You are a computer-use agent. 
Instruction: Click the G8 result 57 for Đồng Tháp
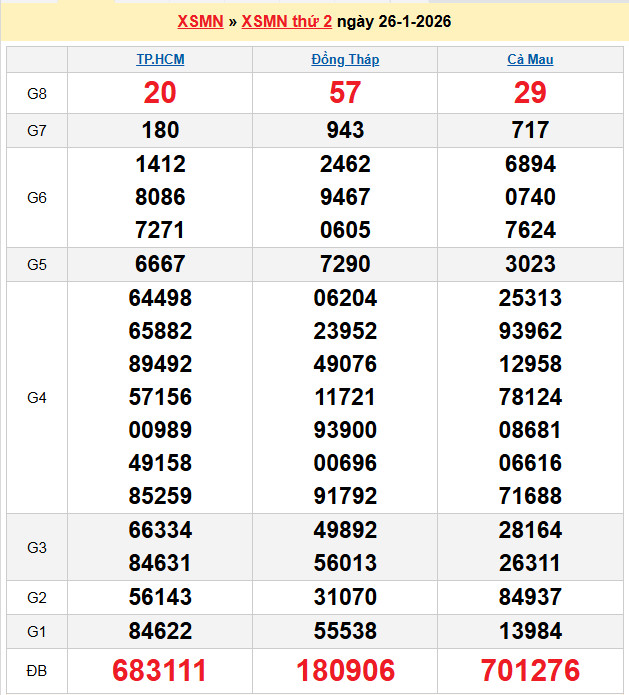click(345, 93)
